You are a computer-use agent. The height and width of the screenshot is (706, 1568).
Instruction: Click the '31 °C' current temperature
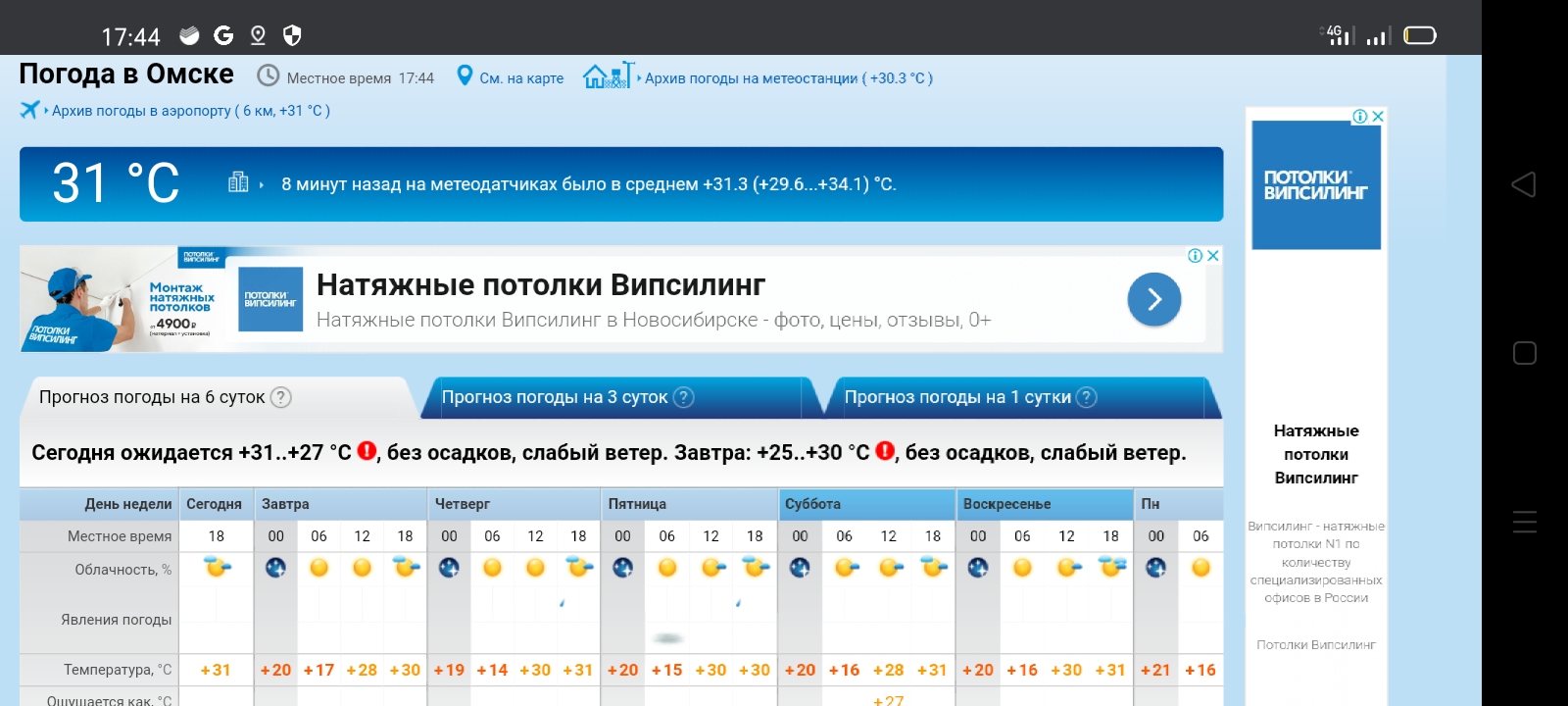(116, 183)
